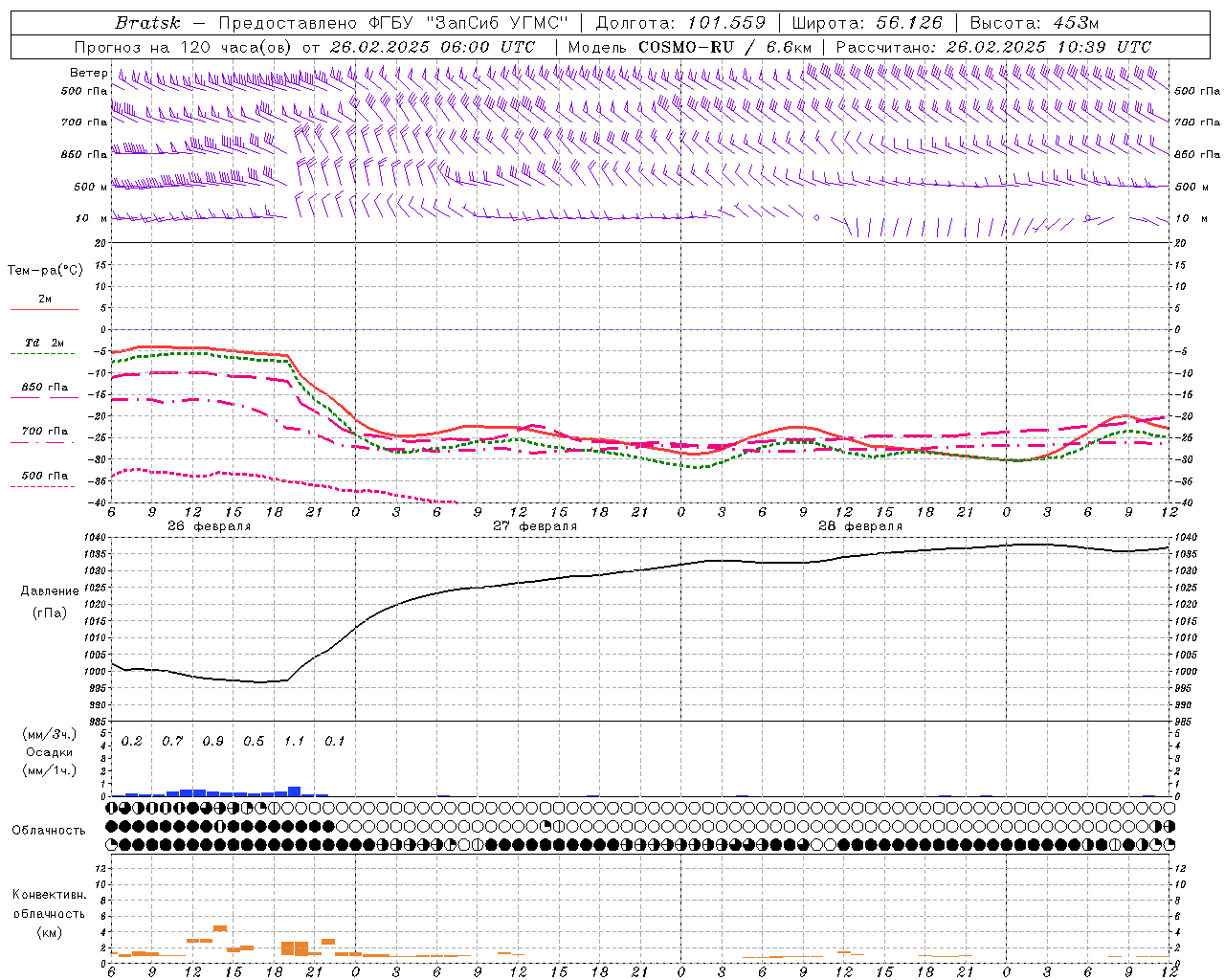Screen dimensions: 1225x980
Task: Click the 1.1 precipitation total value
Action: coord(294,741)
